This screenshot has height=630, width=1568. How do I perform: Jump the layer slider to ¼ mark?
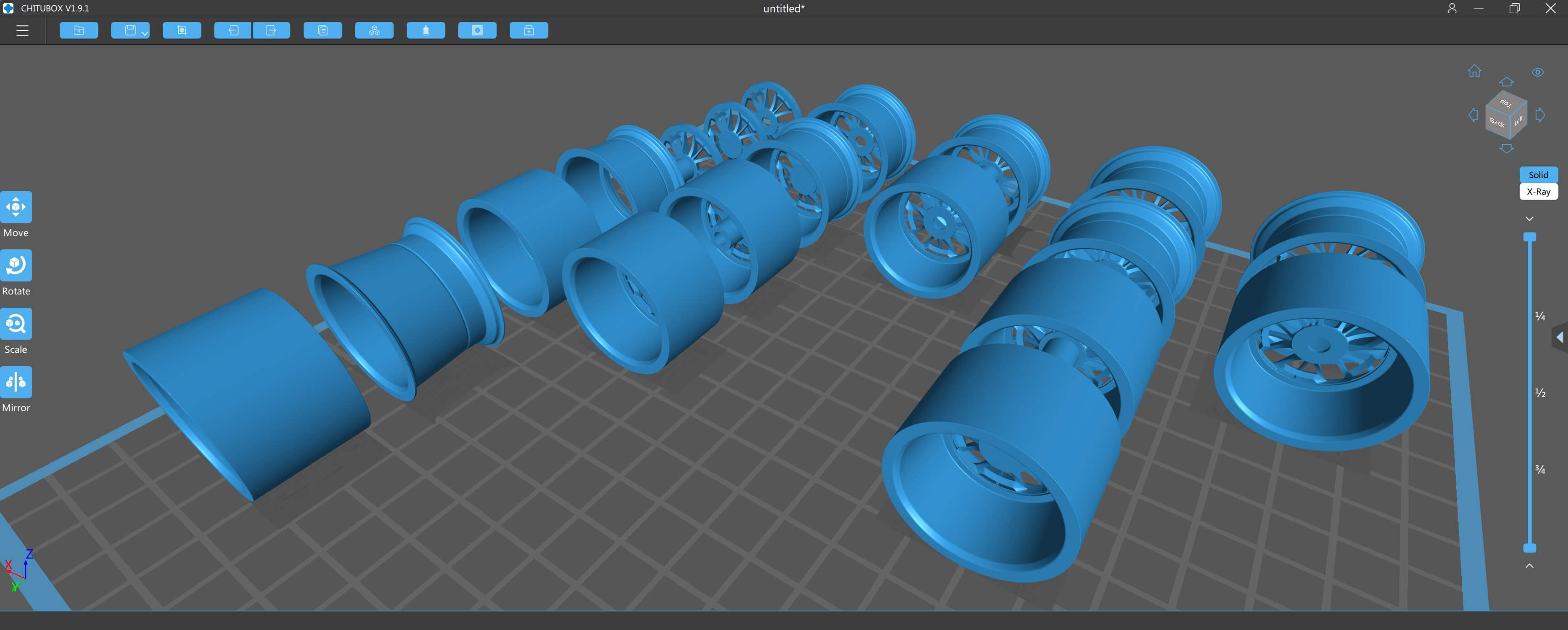point(1540,316)
